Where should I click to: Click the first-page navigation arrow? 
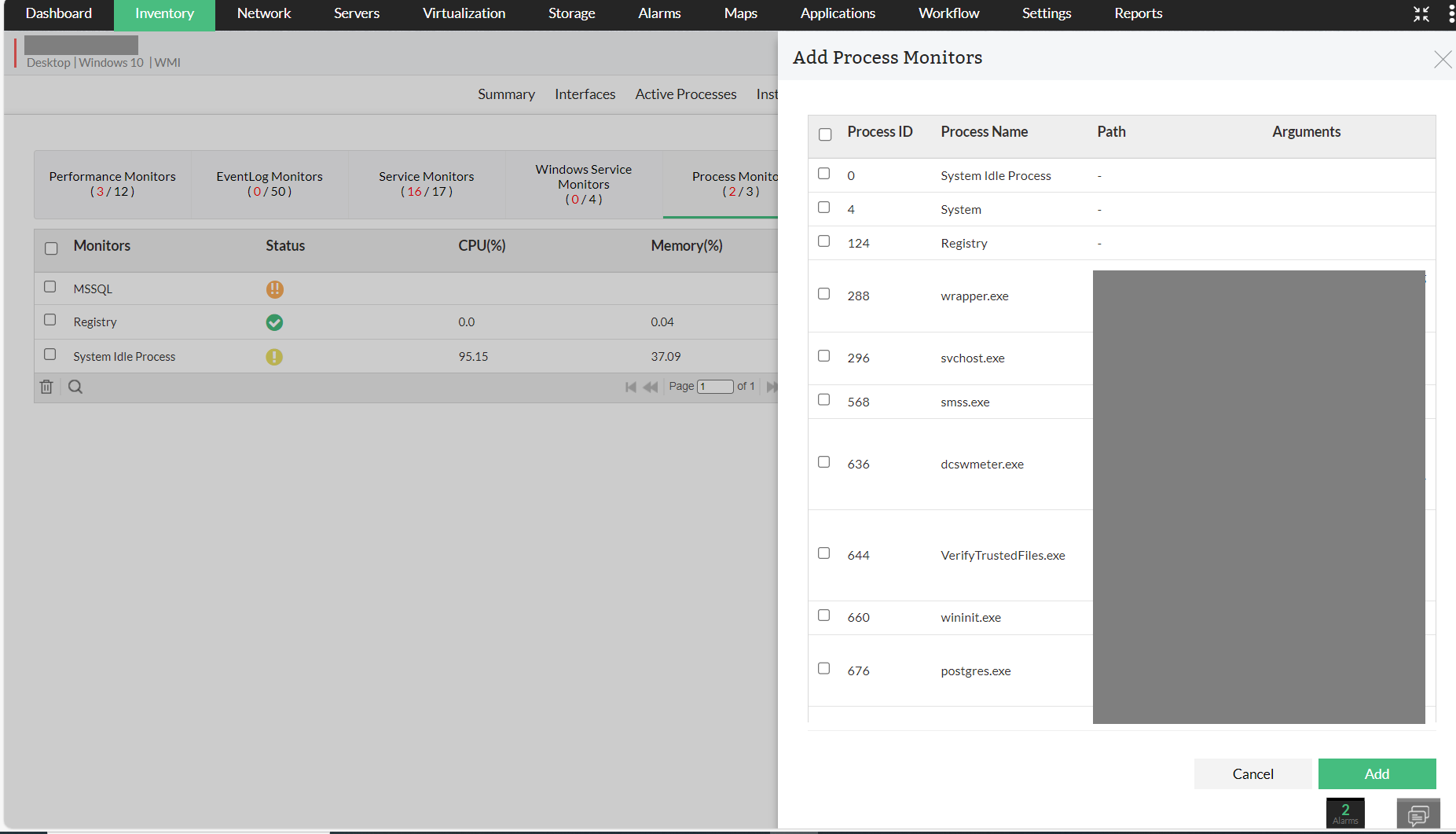tap(631, 386)
